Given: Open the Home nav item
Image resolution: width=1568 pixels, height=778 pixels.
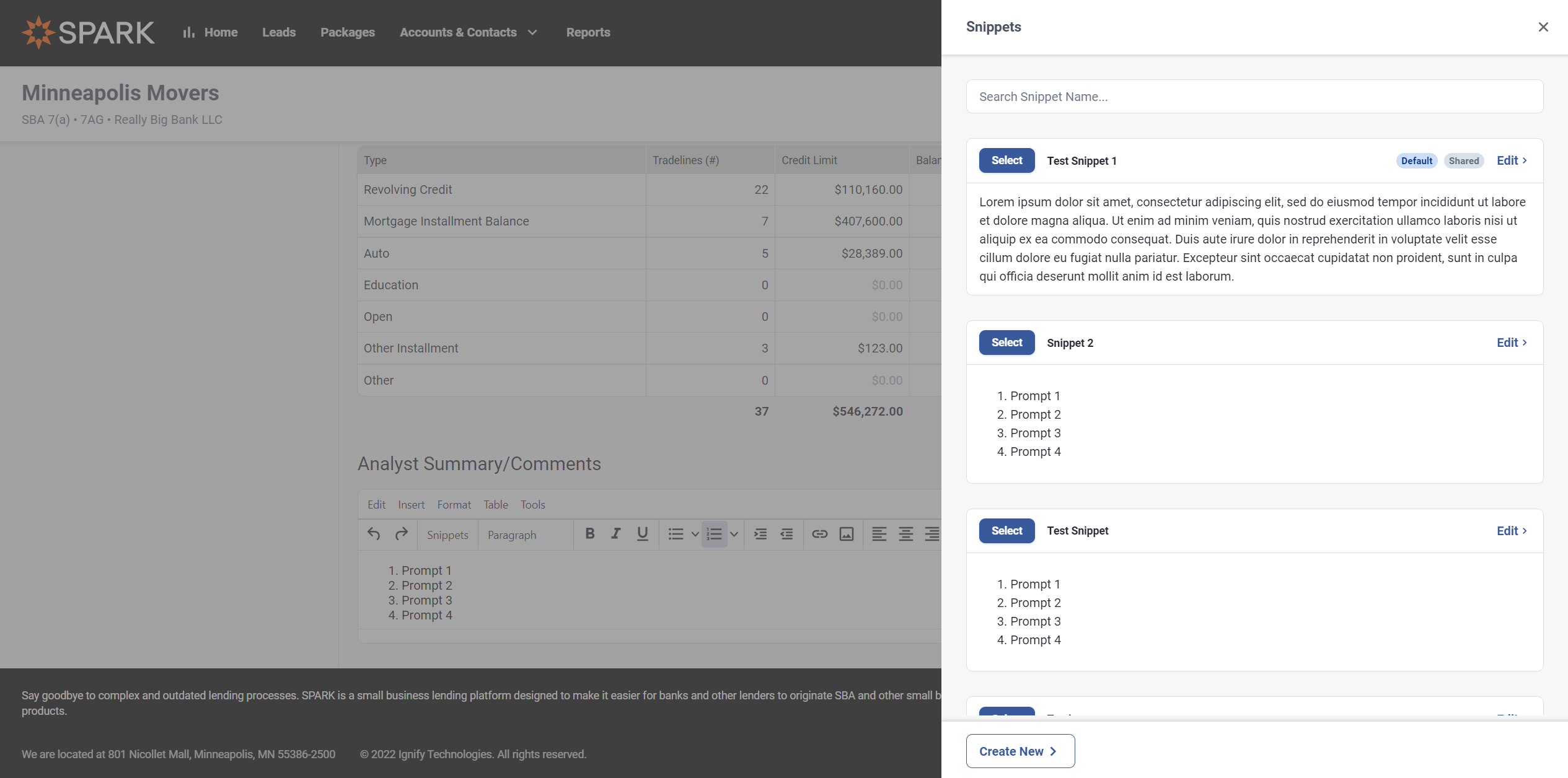Looking at the screenshot, I should click(x=210, y=32).
